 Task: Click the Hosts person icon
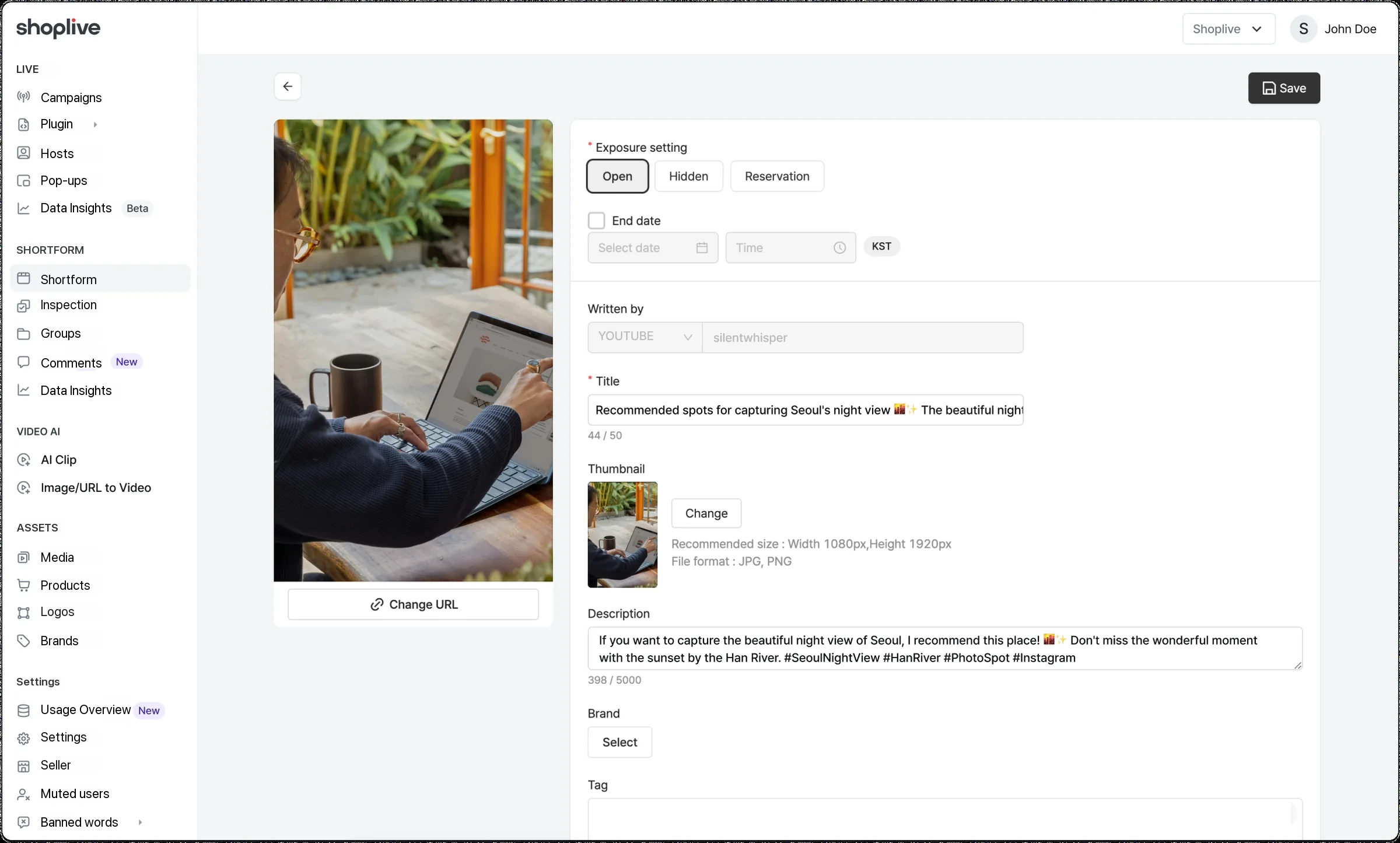pos(23,153)
